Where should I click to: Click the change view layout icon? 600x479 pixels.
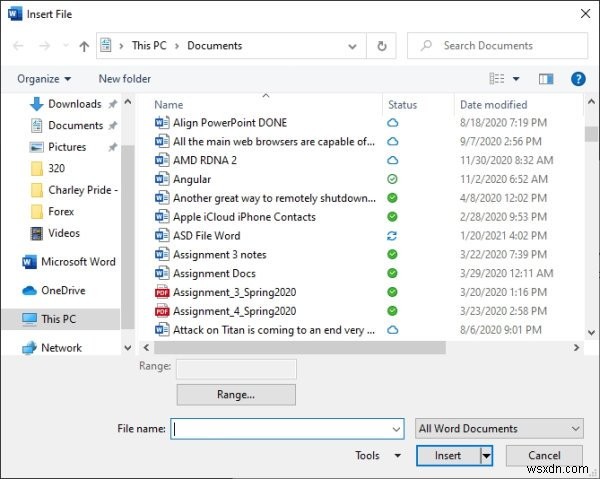[497, 78]
